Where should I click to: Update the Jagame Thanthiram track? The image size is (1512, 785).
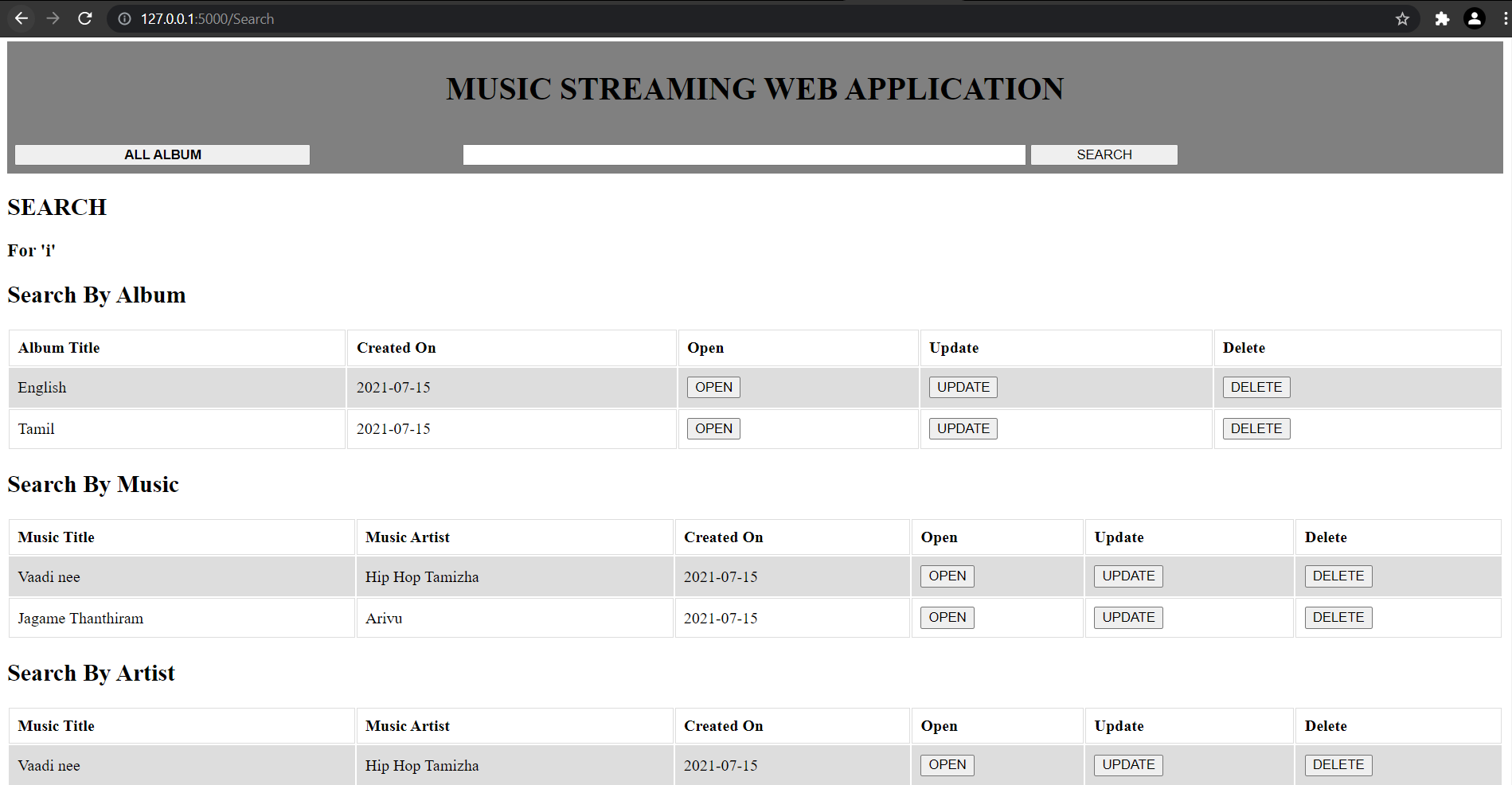[1127, 617]
